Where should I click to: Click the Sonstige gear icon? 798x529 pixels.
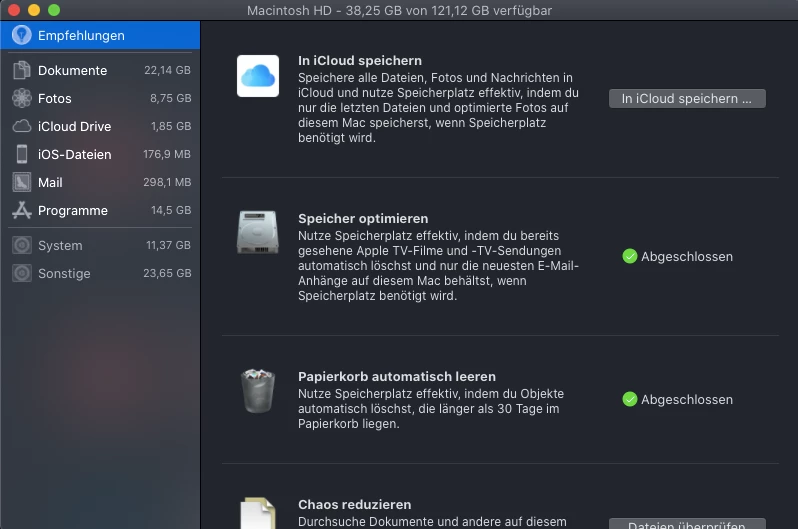click(x=21, y=273)
